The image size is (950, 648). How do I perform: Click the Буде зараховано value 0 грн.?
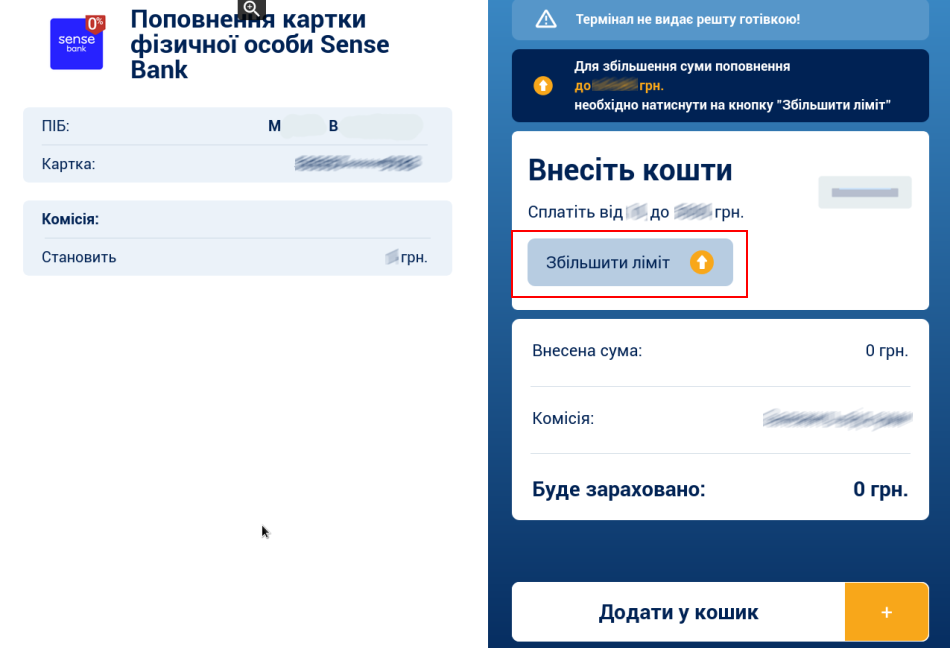click(880, 489)
